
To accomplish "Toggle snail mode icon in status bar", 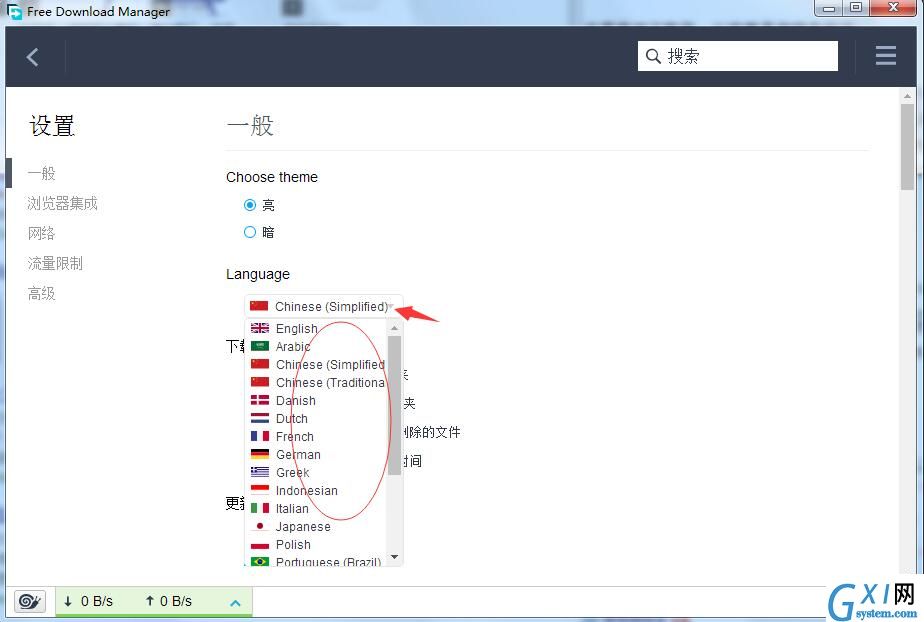I will [x=29, y=601].
